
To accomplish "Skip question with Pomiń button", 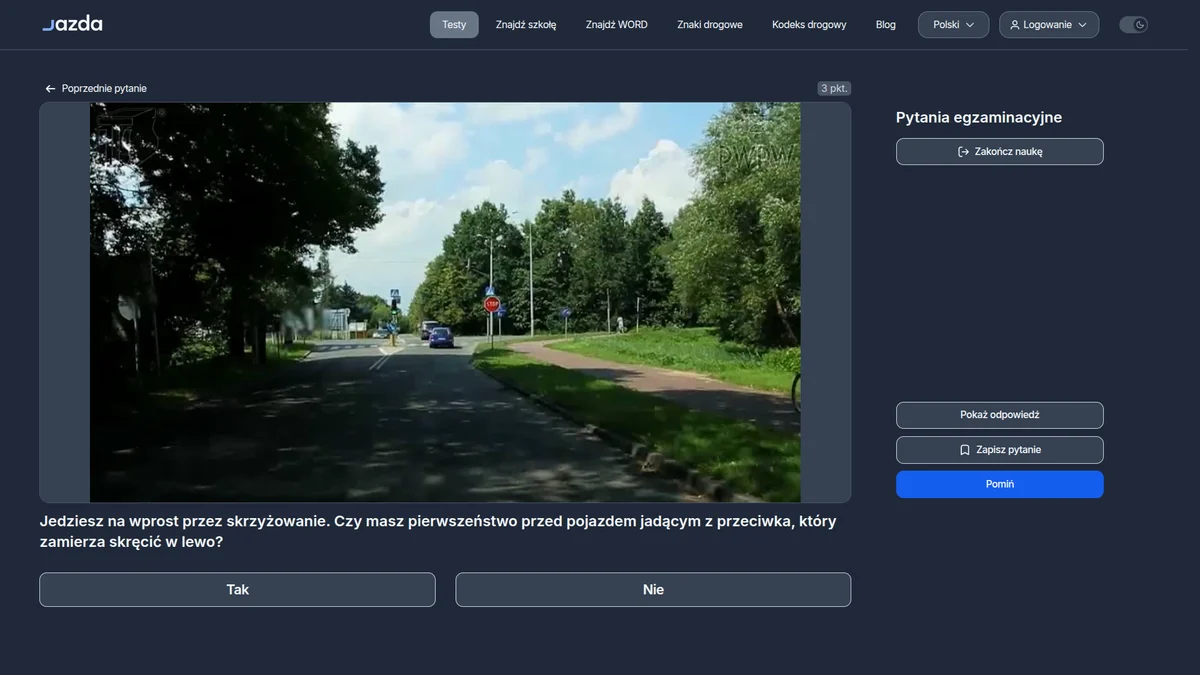I will click(1000, 484).
